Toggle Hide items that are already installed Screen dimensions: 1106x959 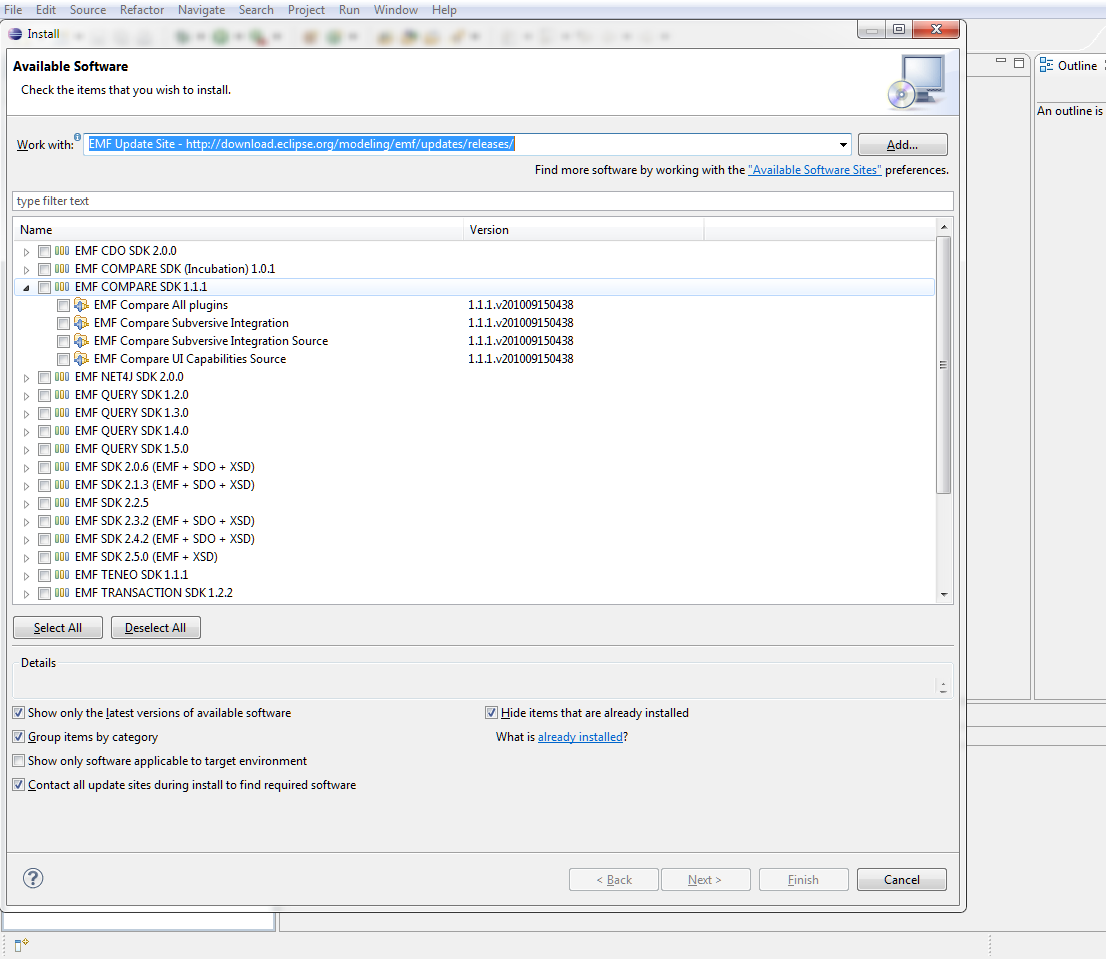(492, 713)
